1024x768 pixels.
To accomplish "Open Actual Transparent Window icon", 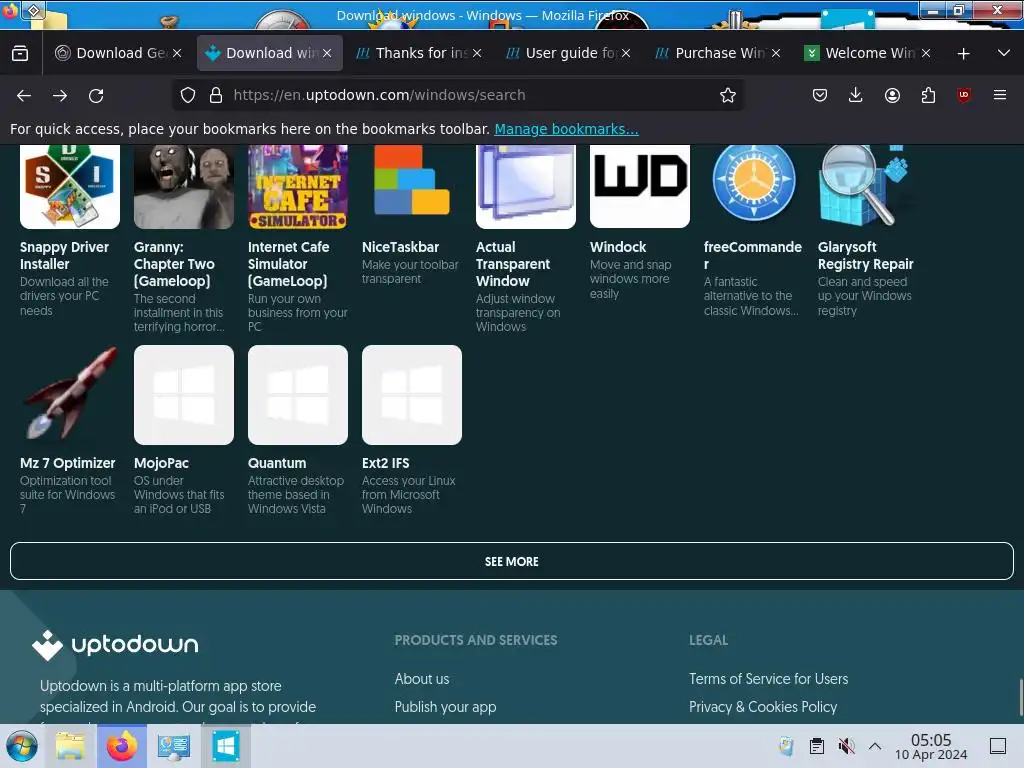I will pos(526,187).
